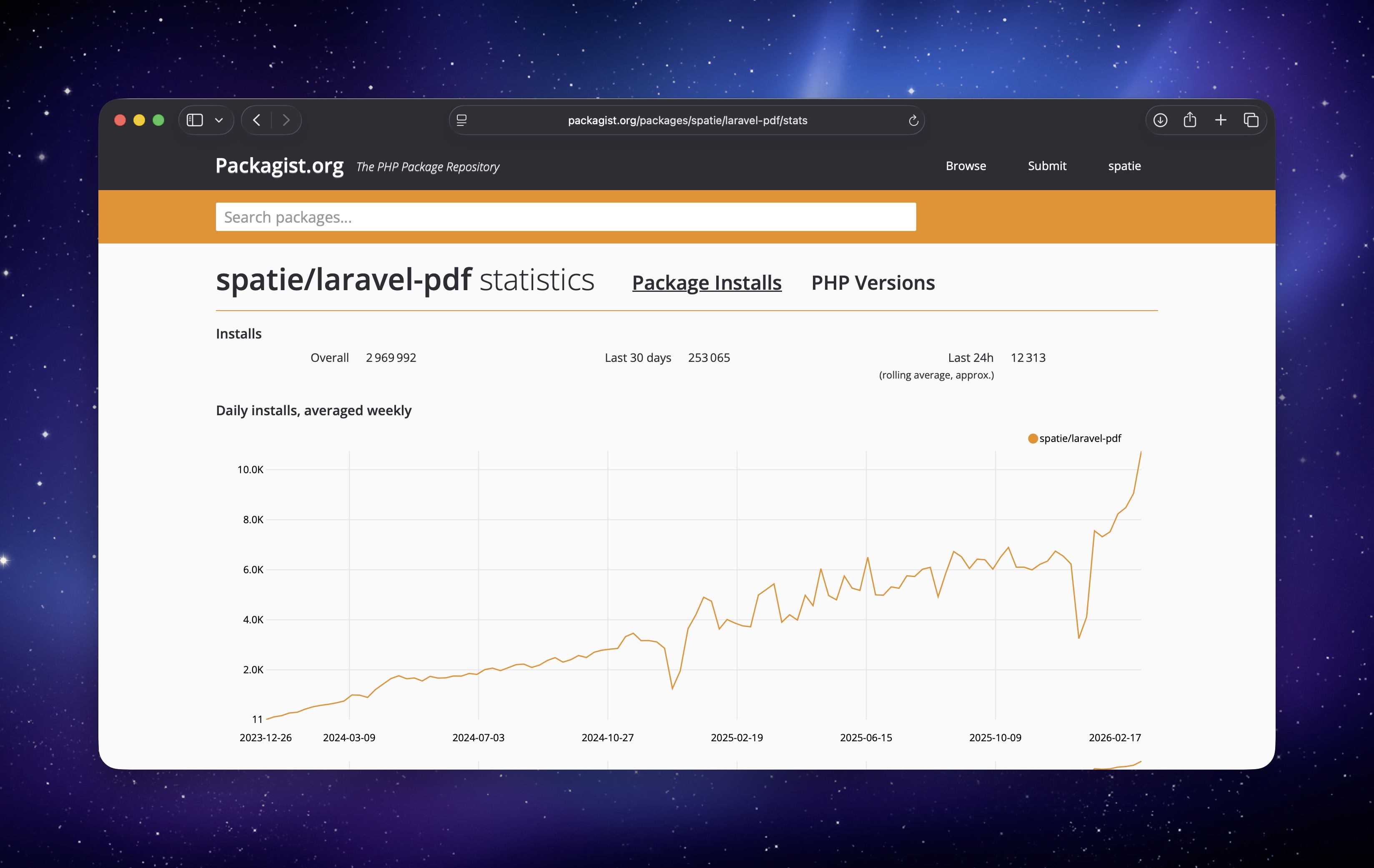Screen dimensions: 1374x868
Task: Open the spatie user menu
Action: click(x=1124, y=166)
